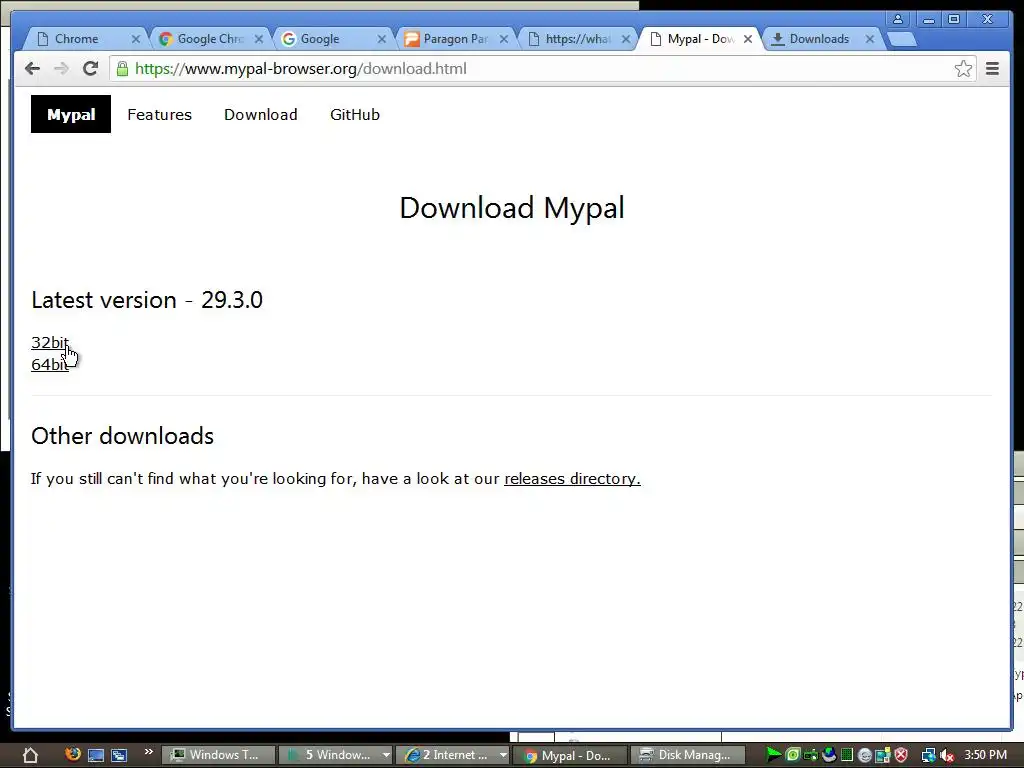This screenshot has height=768, width=1024.
Task: Click the taskbar Start home icon
Action: (30, 756)
